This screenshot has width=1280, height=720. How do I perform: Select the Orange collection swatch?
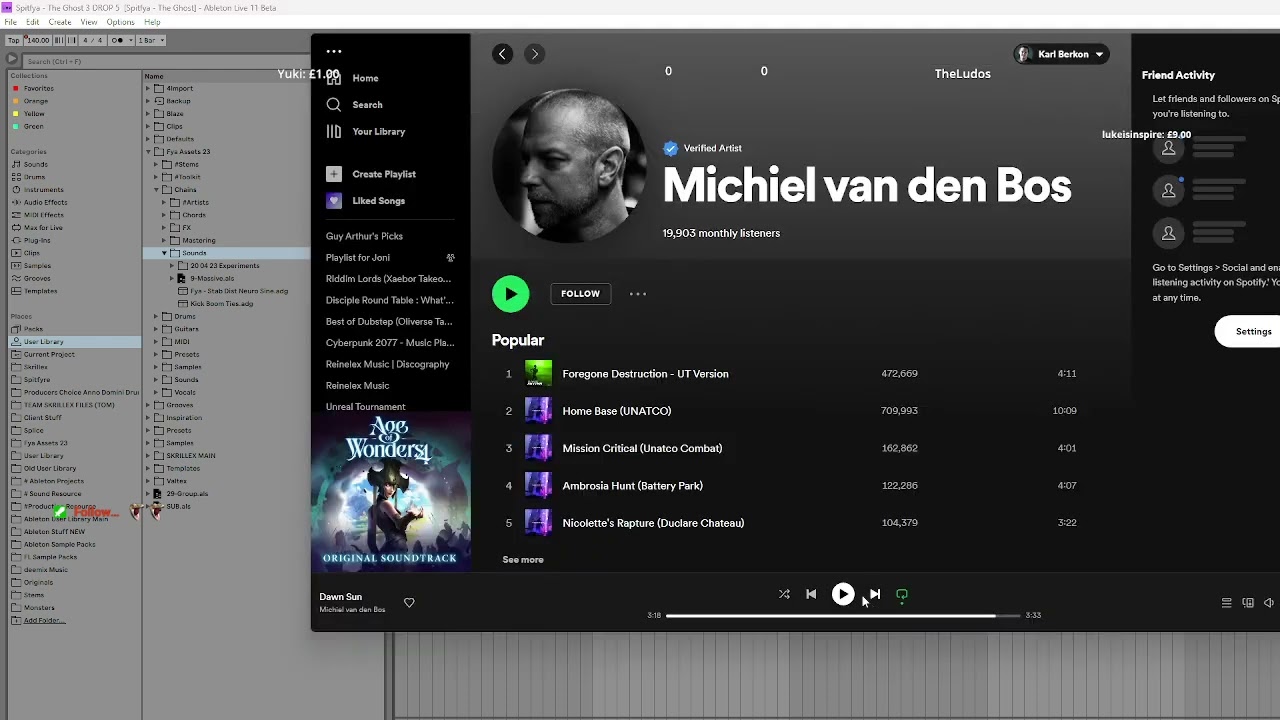[15, 101]
